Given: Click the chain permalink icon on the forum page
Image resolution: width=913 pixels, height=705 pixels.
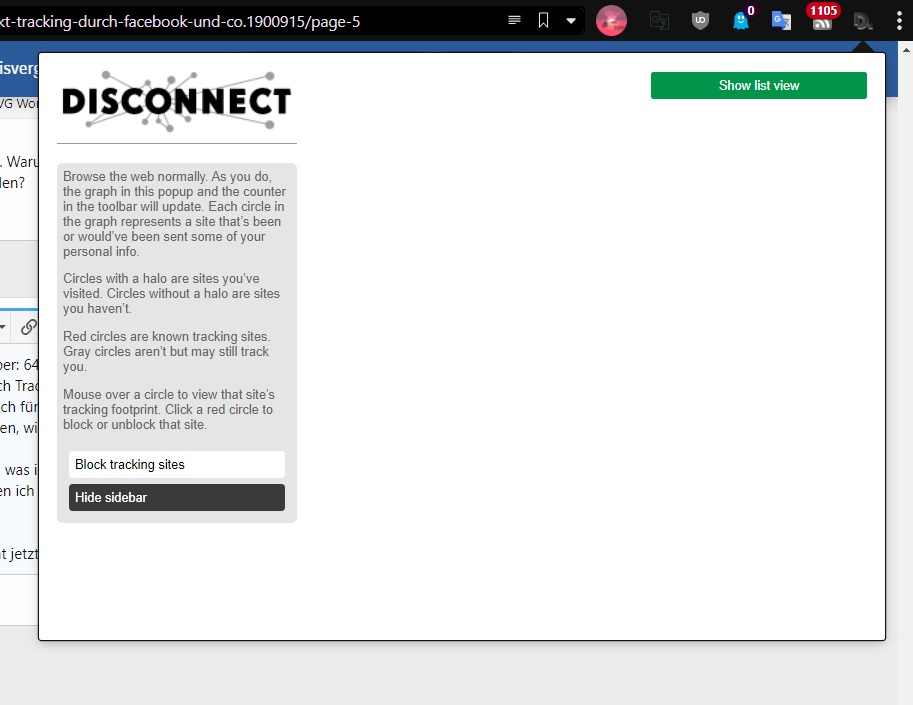Looking at the screenshot, I should pos(28,327).
